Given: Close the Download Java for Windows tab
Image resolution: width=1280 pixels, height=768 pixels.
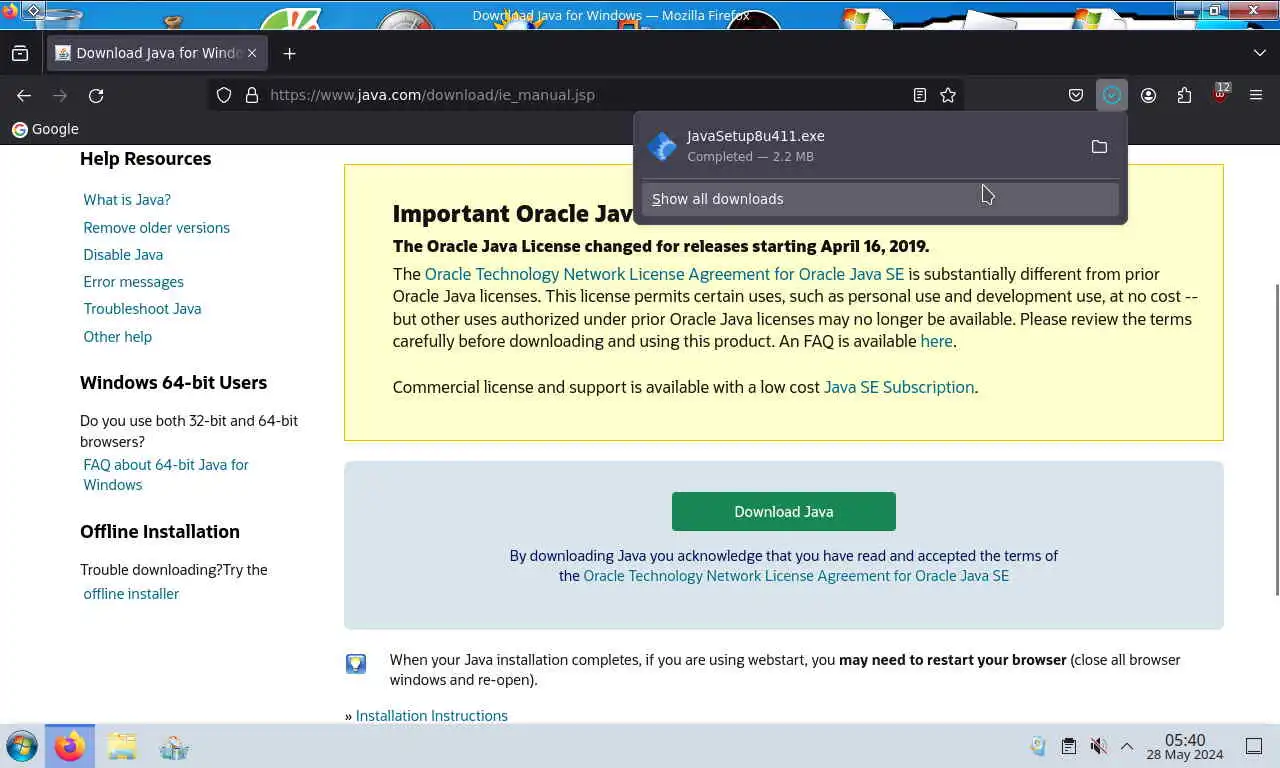Looking at the screenshot, I should click(252, 53).
